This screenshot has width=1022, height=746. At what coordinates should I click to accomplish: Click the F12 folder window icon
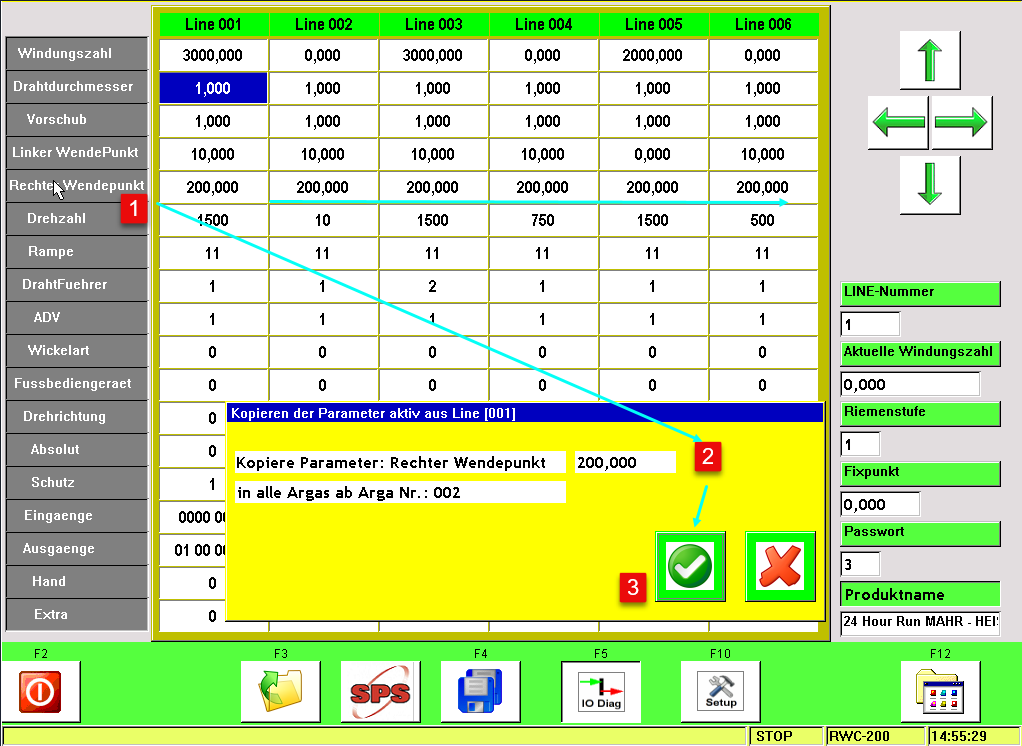(x=940, y=691)
